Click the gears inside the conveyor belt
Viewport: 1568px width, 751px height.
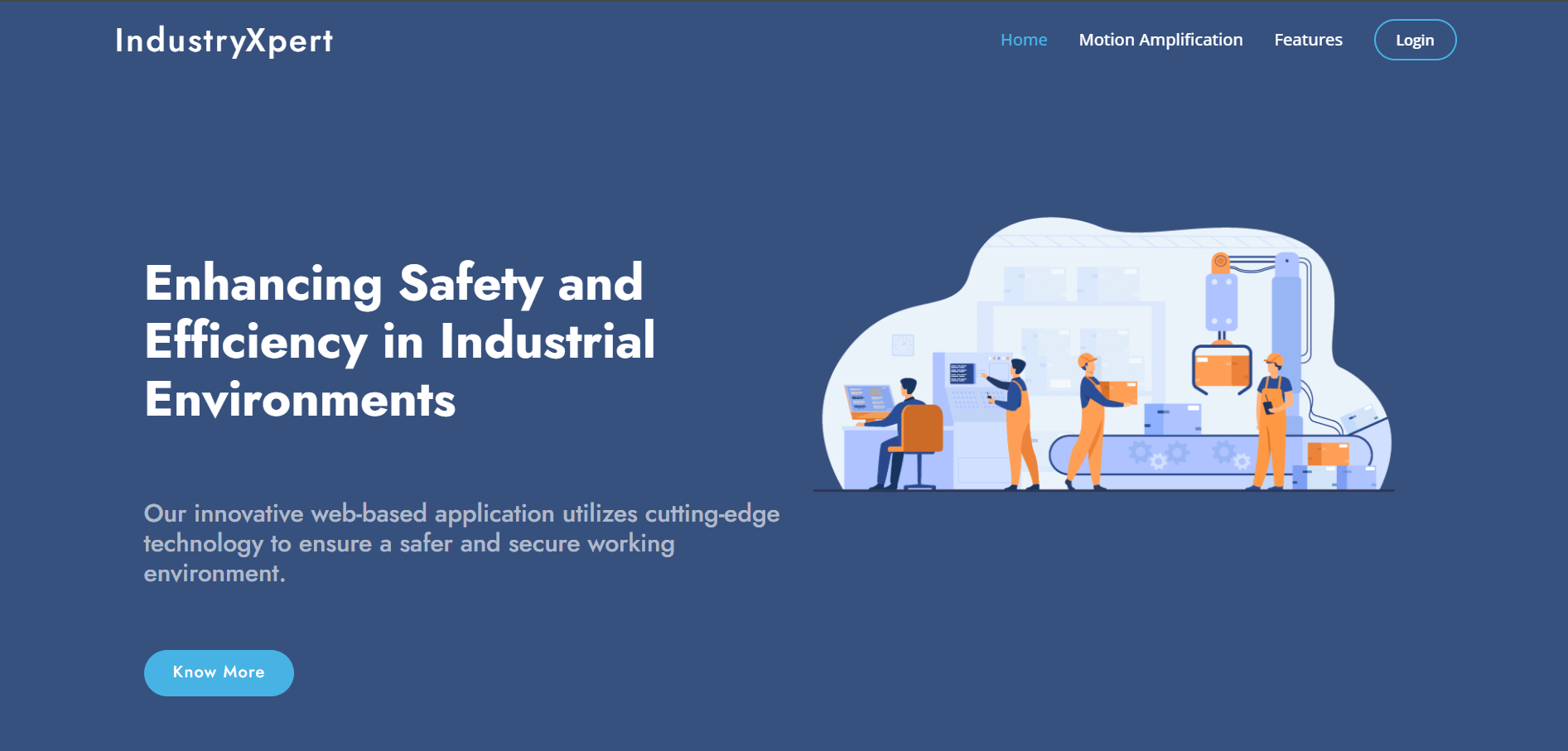pyautogui.click(x=1158, y=454)
